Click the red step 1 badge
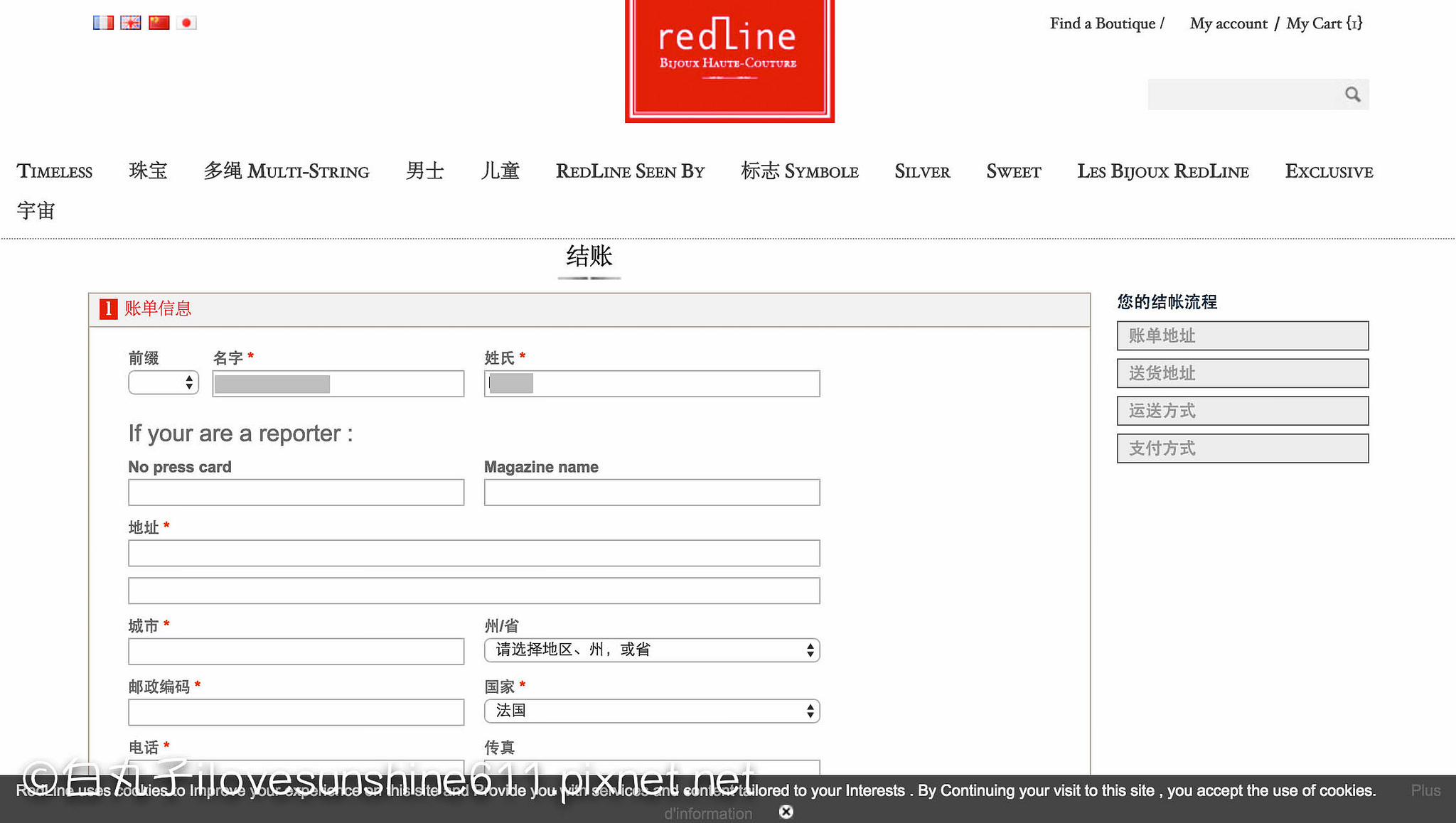 108,308
